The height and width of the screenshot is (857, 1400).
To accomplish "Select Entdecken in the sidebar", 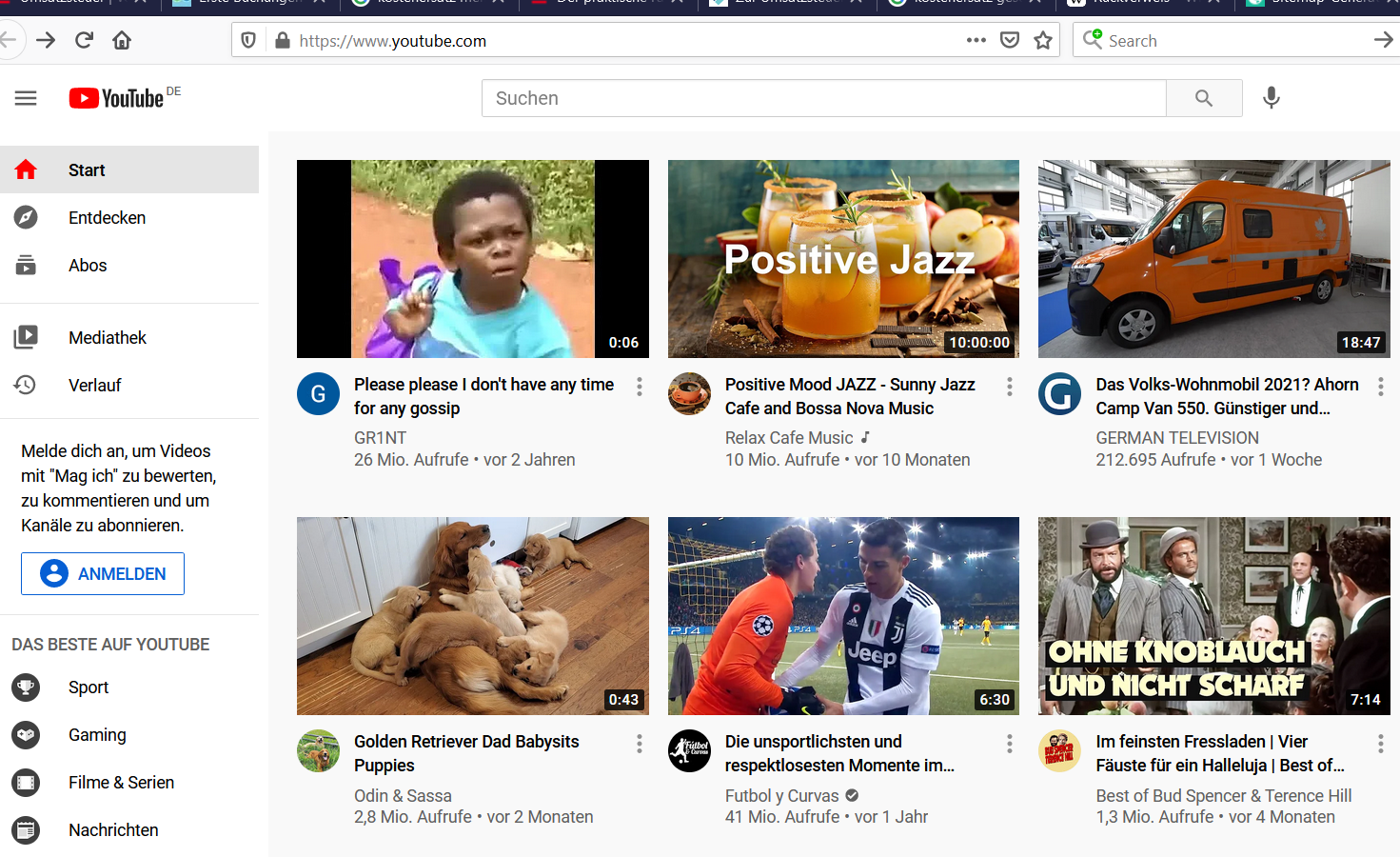I will [x=129, y=217].
